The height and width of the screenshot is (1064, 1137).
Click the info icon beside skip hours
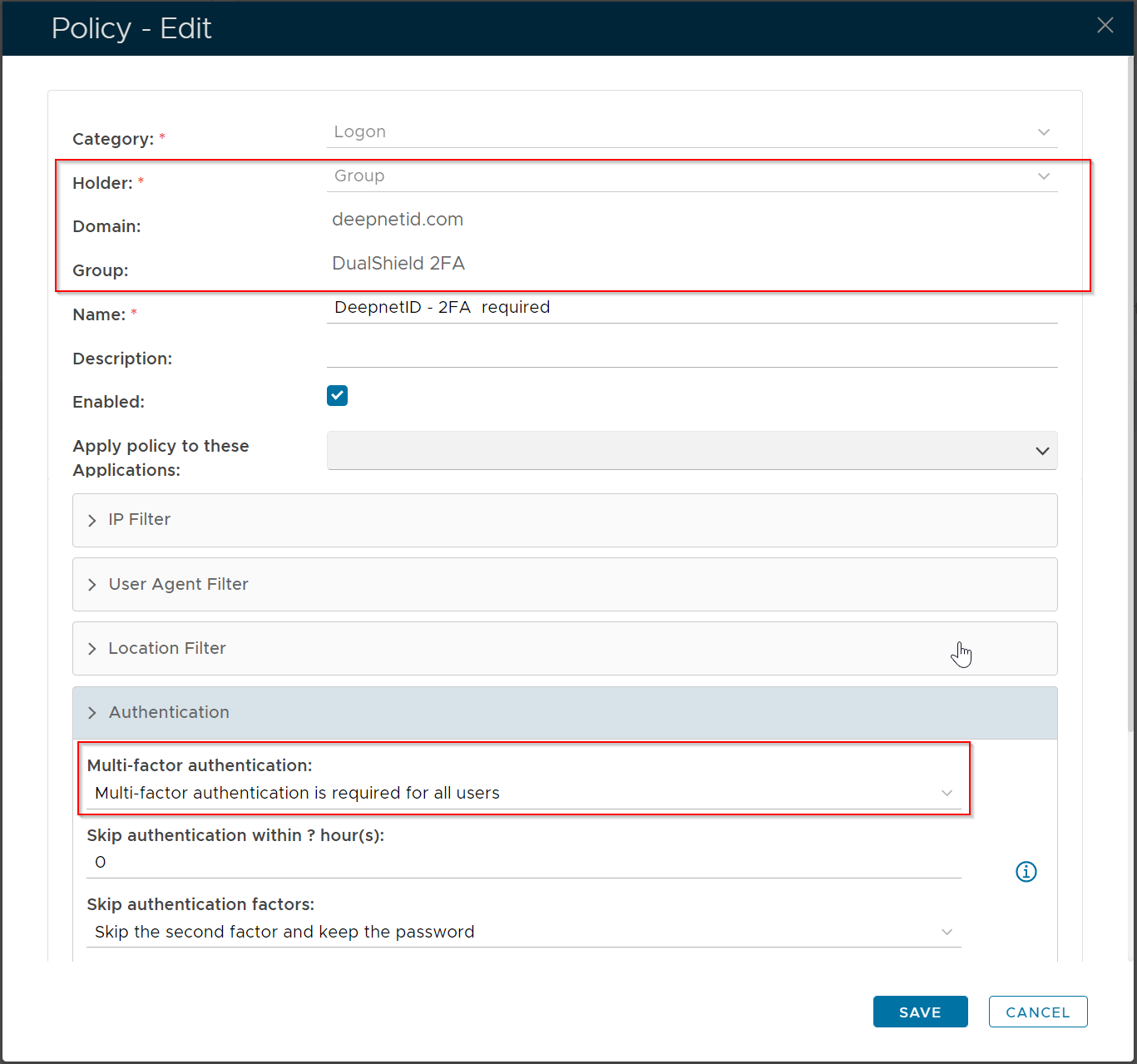click(x=1026, y=871)
